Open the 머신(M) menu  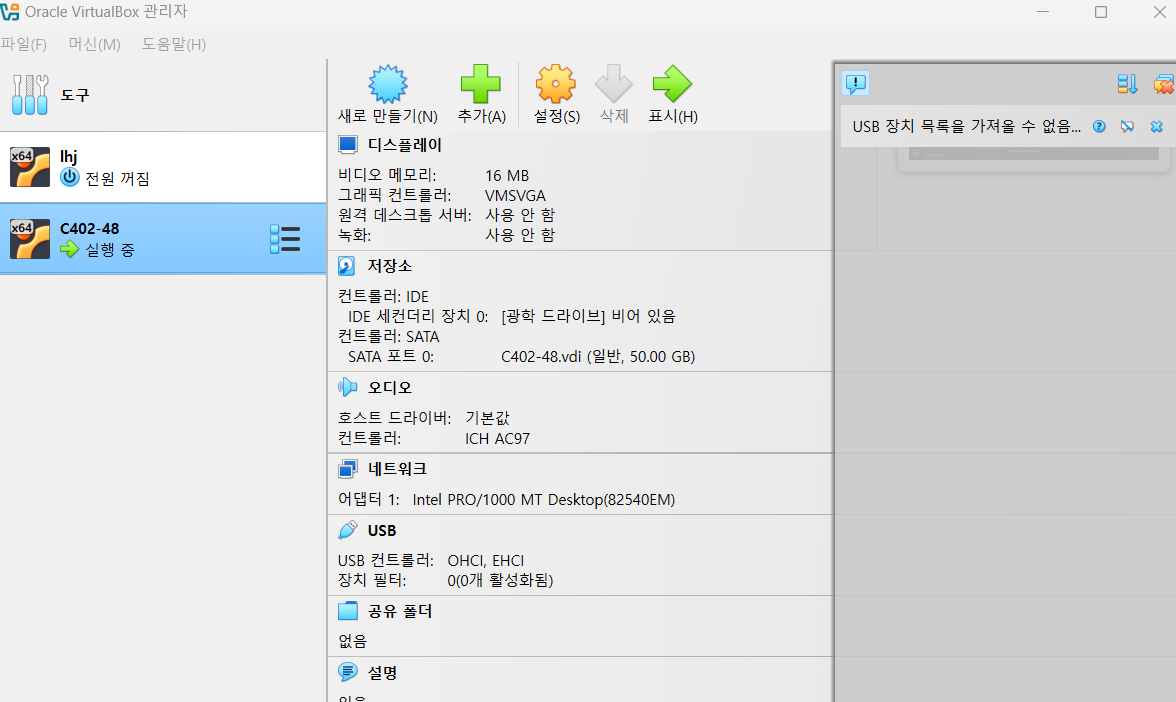[x=94, y=44]
